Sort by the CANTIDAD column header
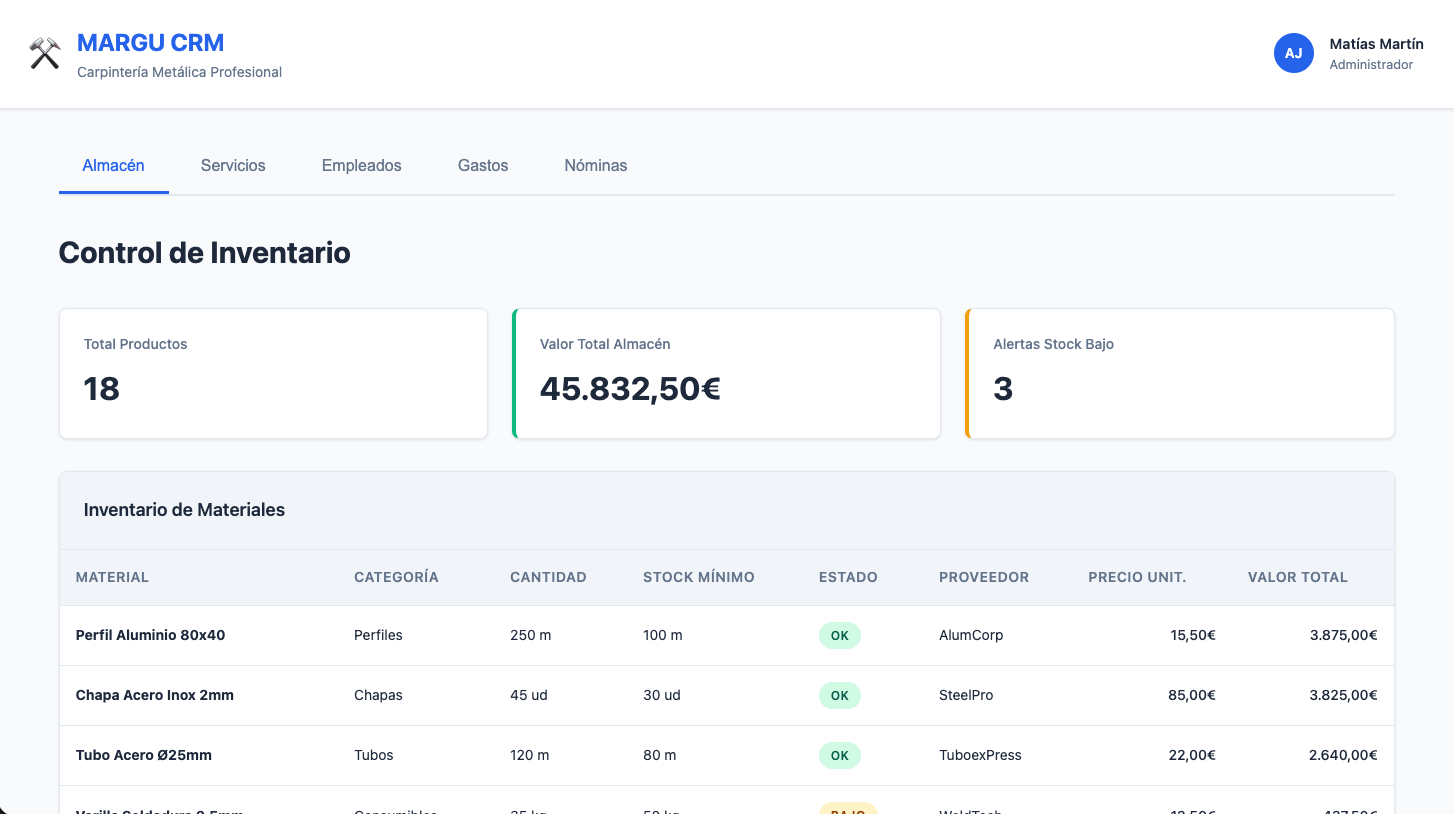This screenshot has width=1454, height=814. click(x=547, y=577)
